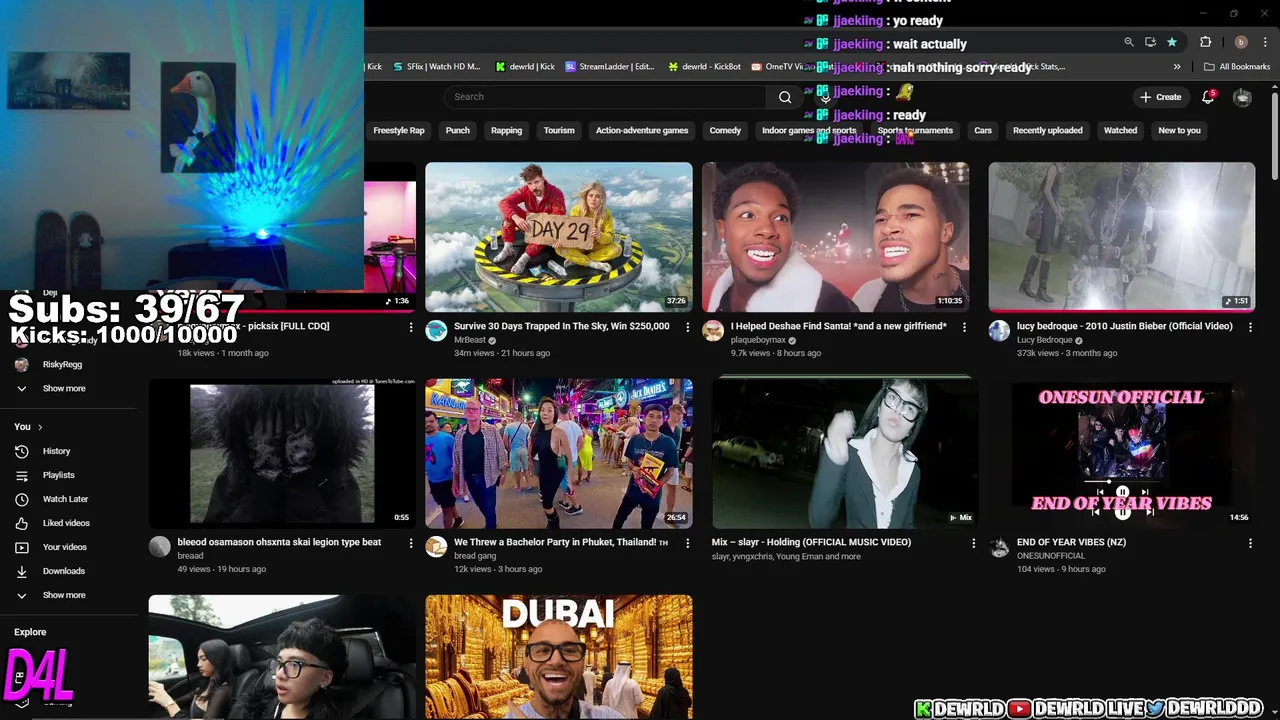Screen dimensions: 1280x720
Task: Click the Lucy Bedroque channel avatar
Action: point(999,332)
